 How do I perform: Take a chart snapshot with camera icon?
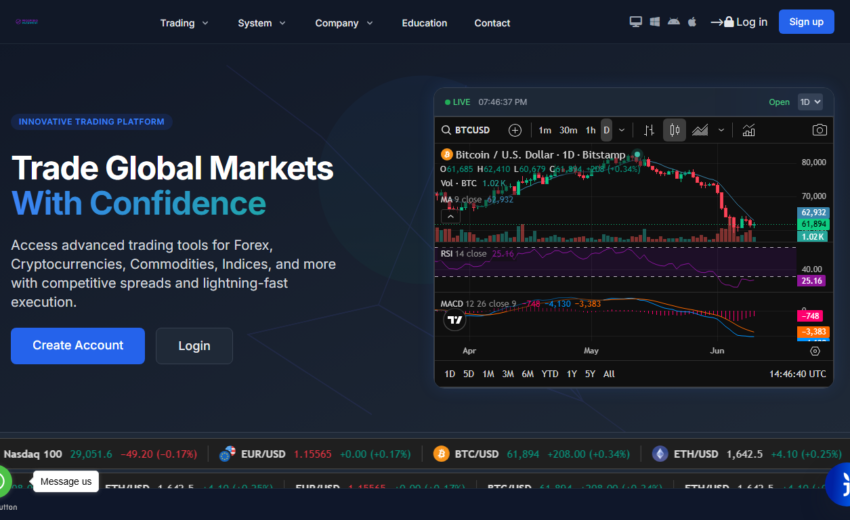[819, 130]
